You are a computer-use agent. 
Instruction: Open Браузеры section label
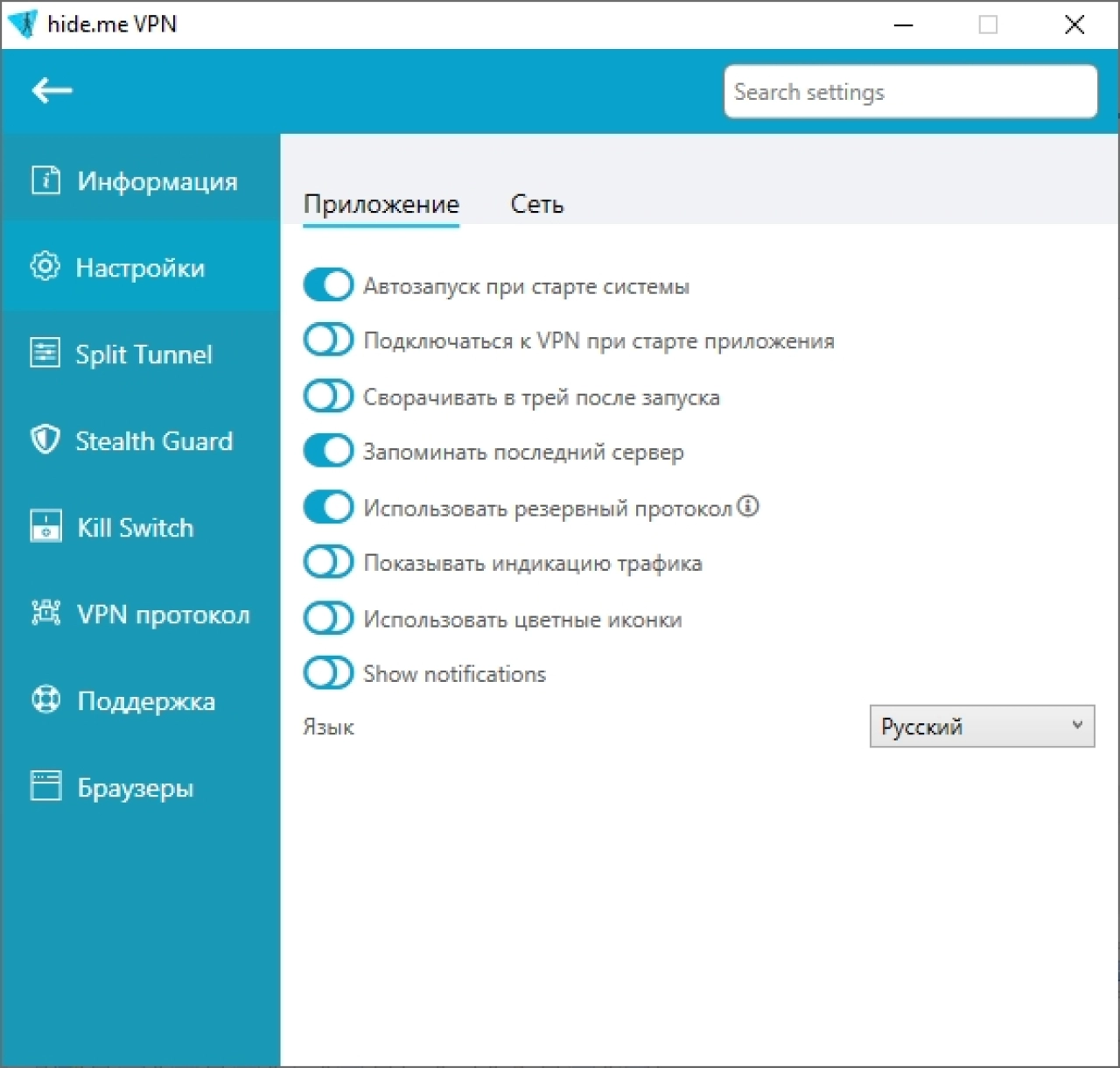pyautogui.click(x=136, y=788)
